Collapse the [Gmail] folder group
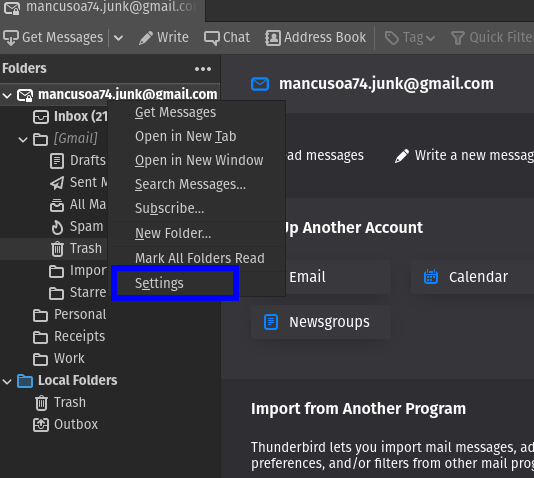 click(x=23, y=139)
